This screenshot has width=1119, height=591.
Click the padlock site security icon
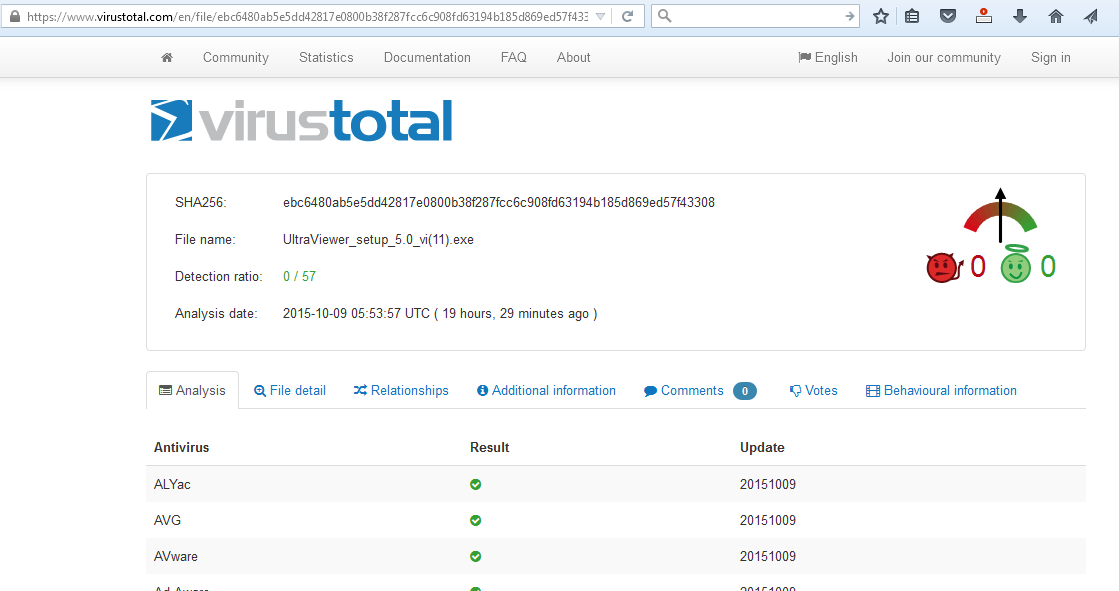14,16
